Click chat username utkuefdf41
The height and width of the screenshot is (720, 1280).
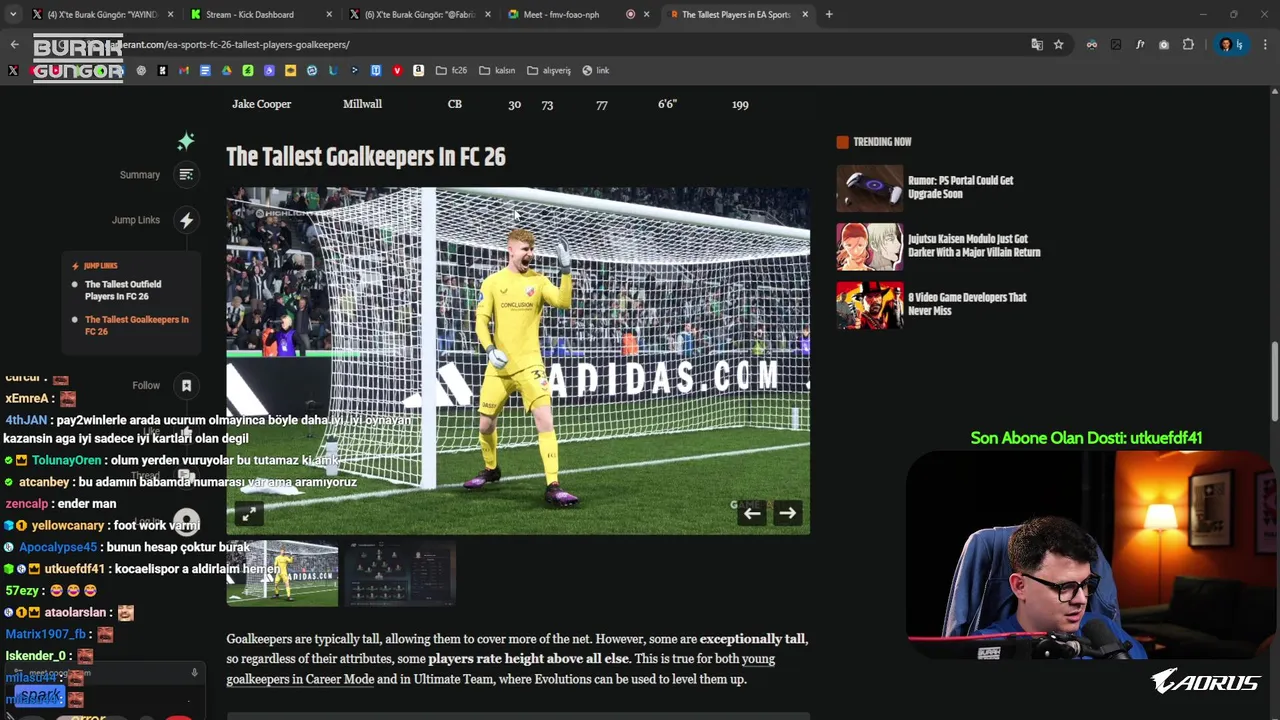74,569
